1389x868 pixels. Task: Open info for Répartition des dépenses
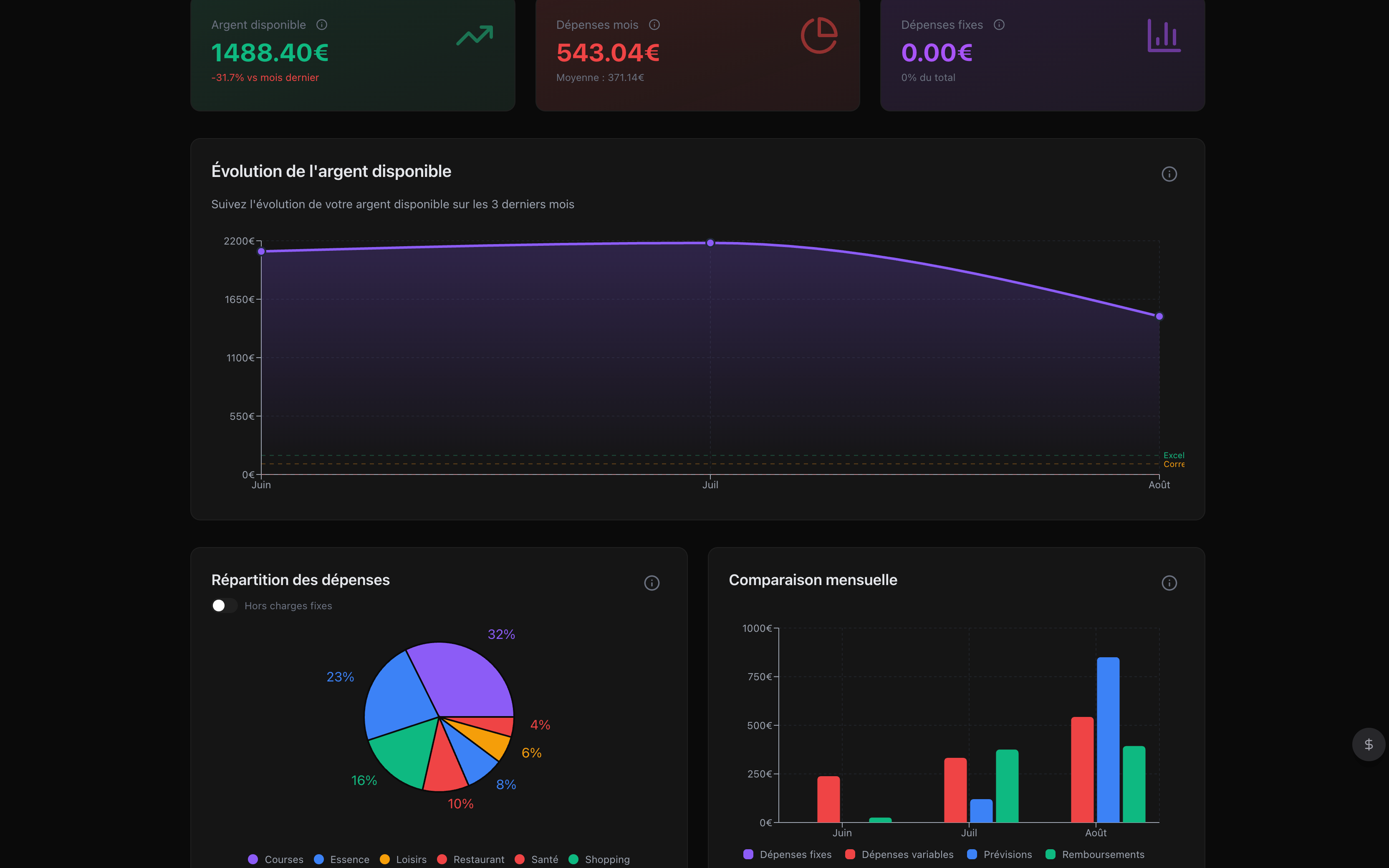tap(652, 583)
